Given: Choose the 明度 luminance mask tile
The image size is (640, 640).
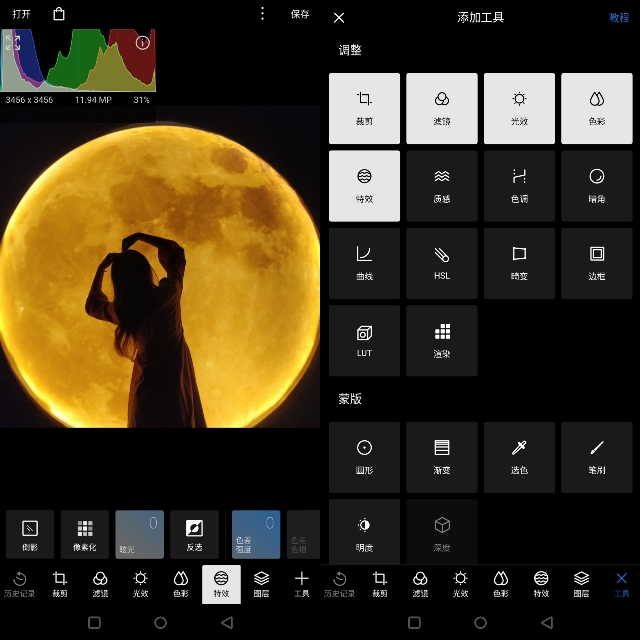Looking at the screenshot, I should (x=364, y=532).
